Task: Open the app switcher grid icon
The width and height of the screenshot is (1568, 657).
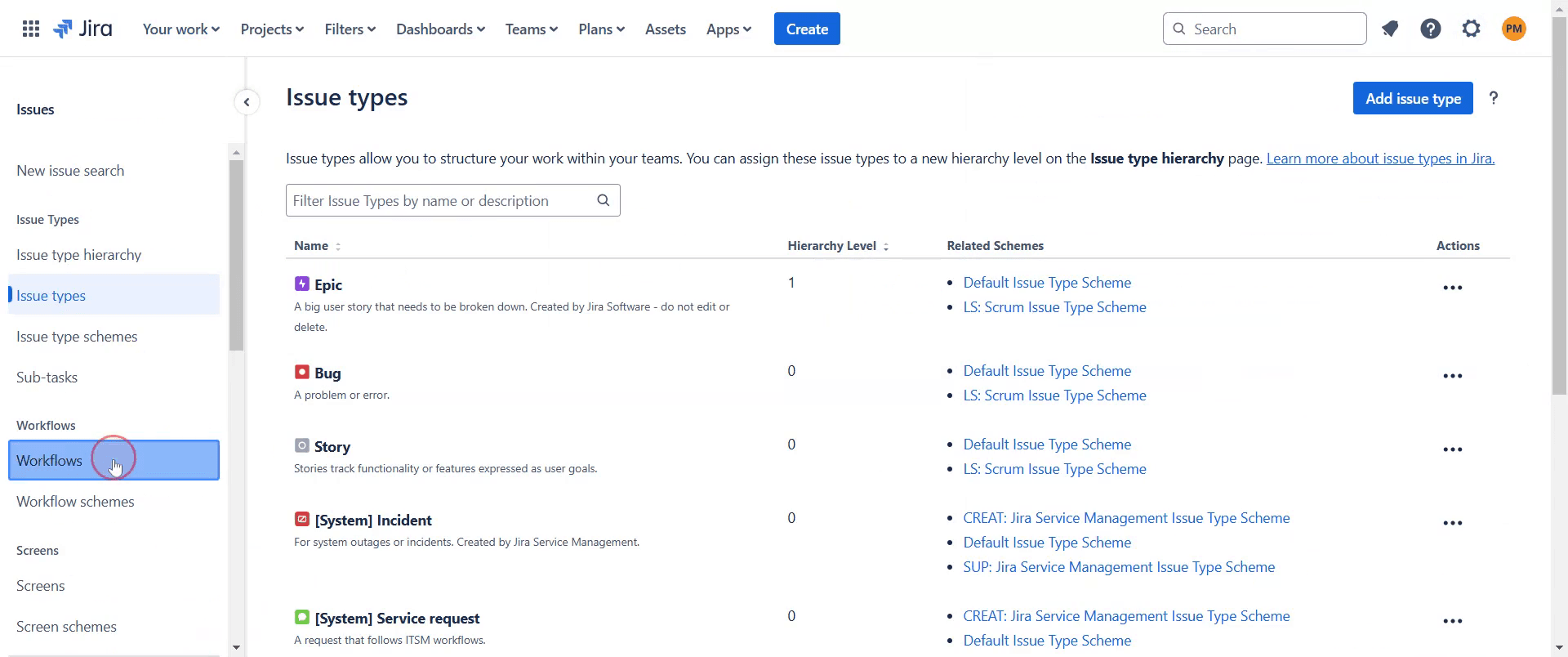Action: (x=31, y=29)
